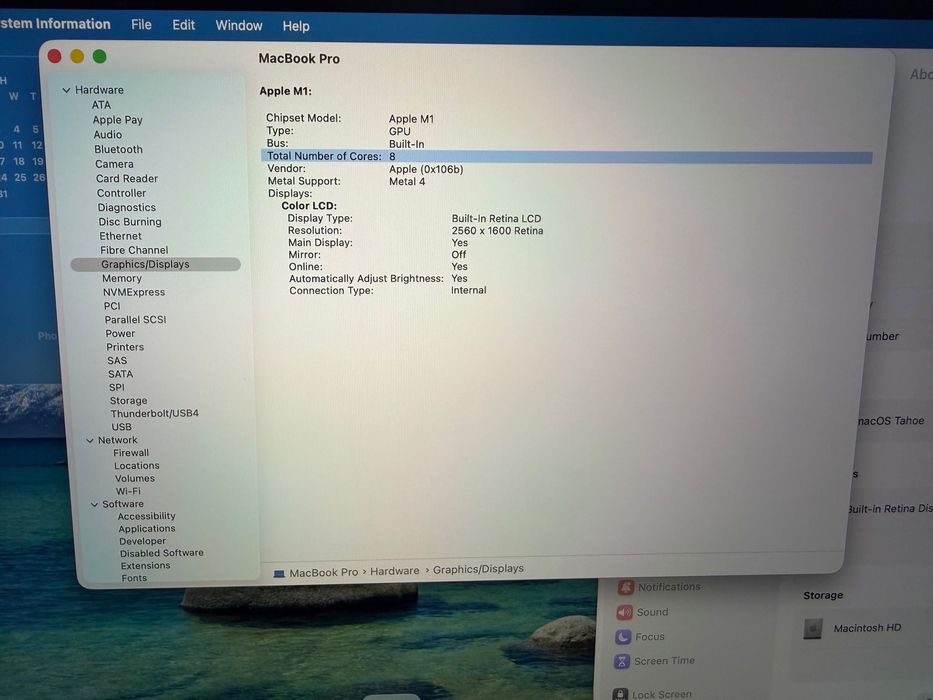Select Developer under Software

(x=142, y=541)
